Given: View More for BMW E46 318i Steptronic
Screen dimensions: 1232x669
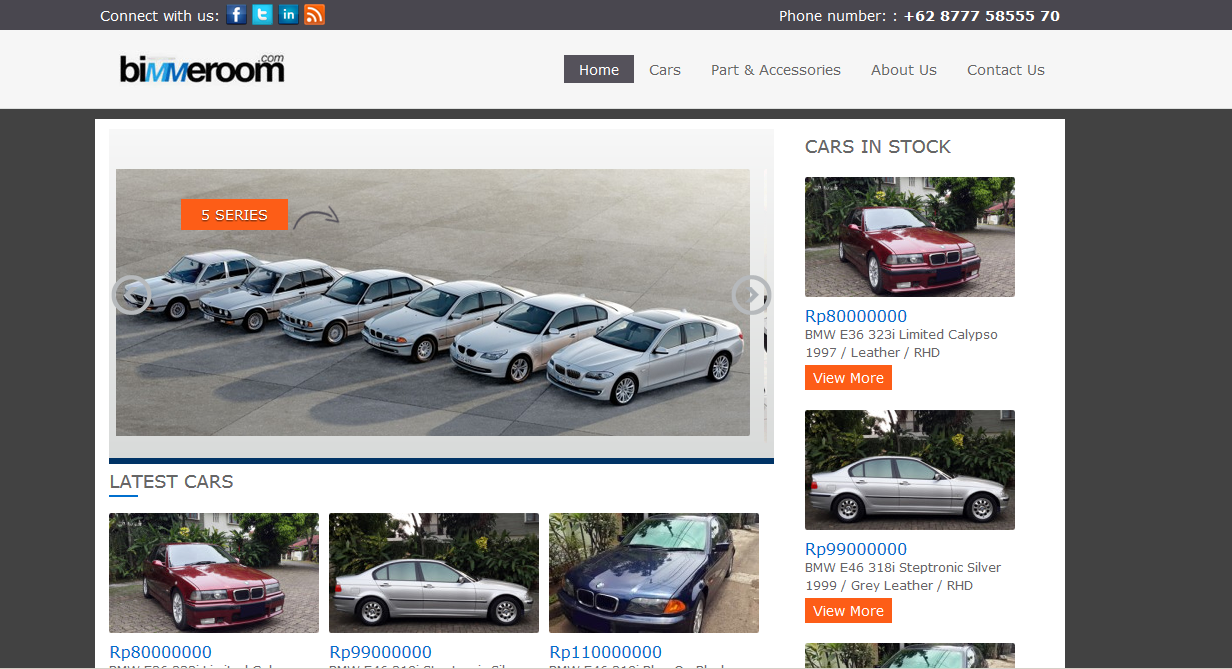Looking at the screenshot, I should pos(848,611).
